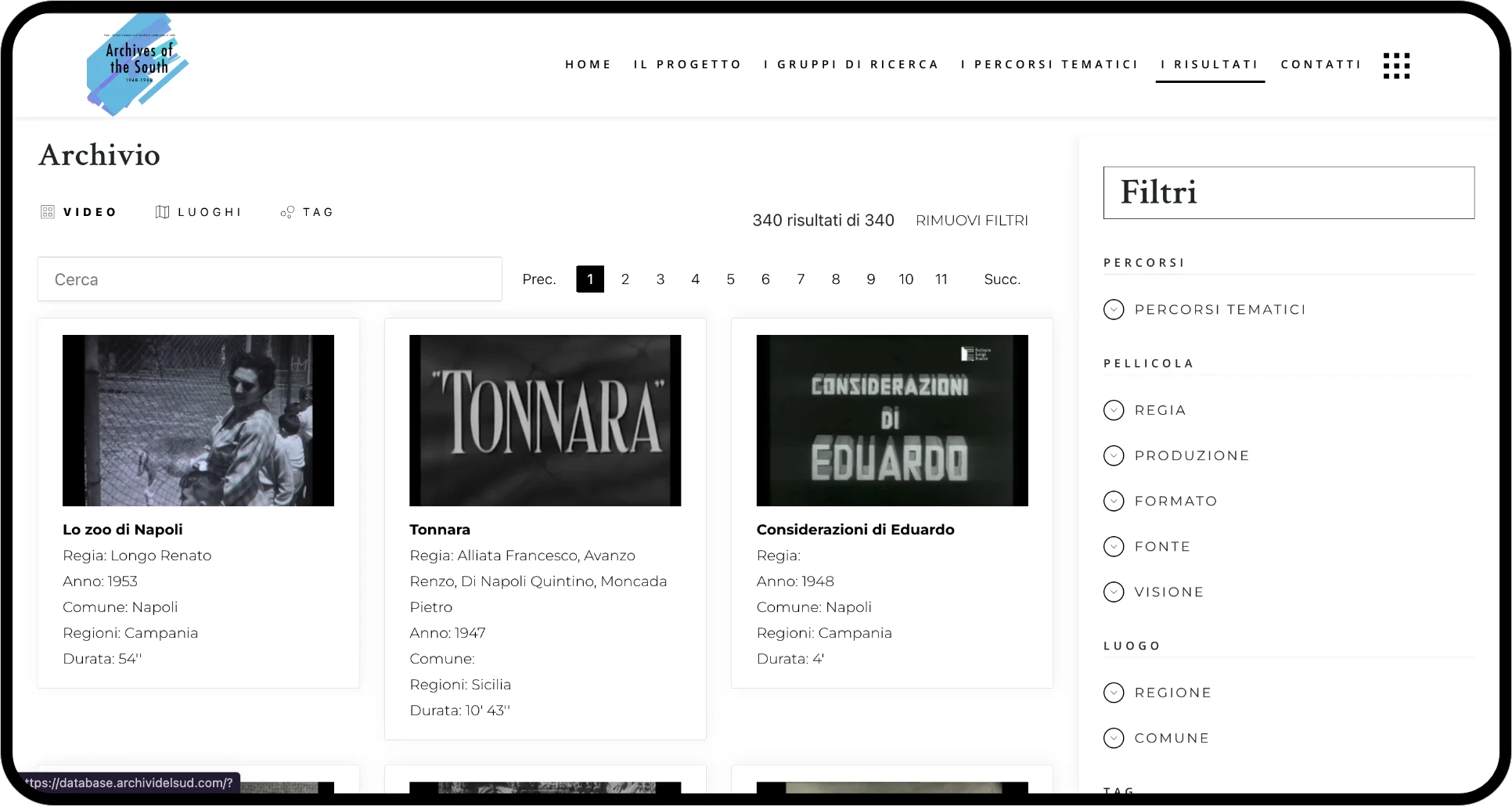This screenshot has width=1512, height=806.
Task: Open the grid menu icon in header
Action: tap(1396, 66)
